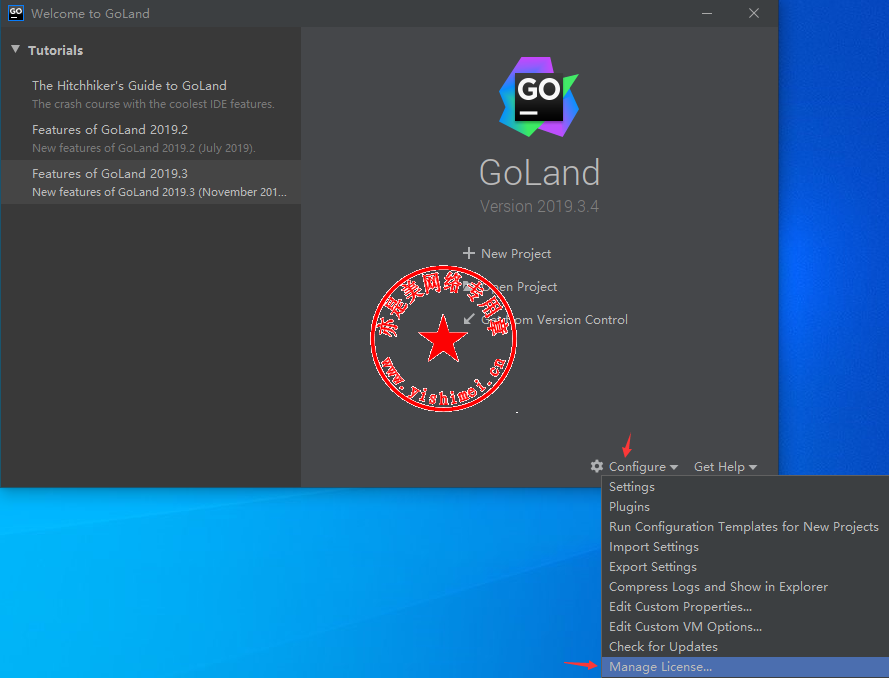Open the Configure dropdown
This screenshot has height=678, width=889.
643,467
